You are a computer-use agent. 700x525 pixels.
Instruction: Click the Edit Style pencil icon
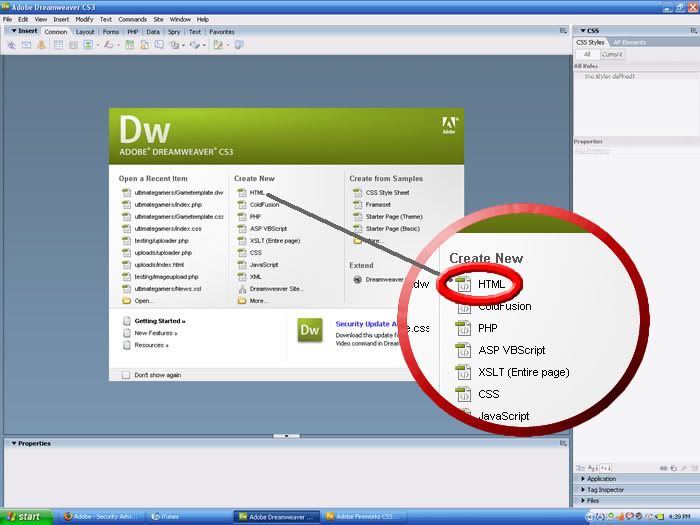(x=684, y=468)
